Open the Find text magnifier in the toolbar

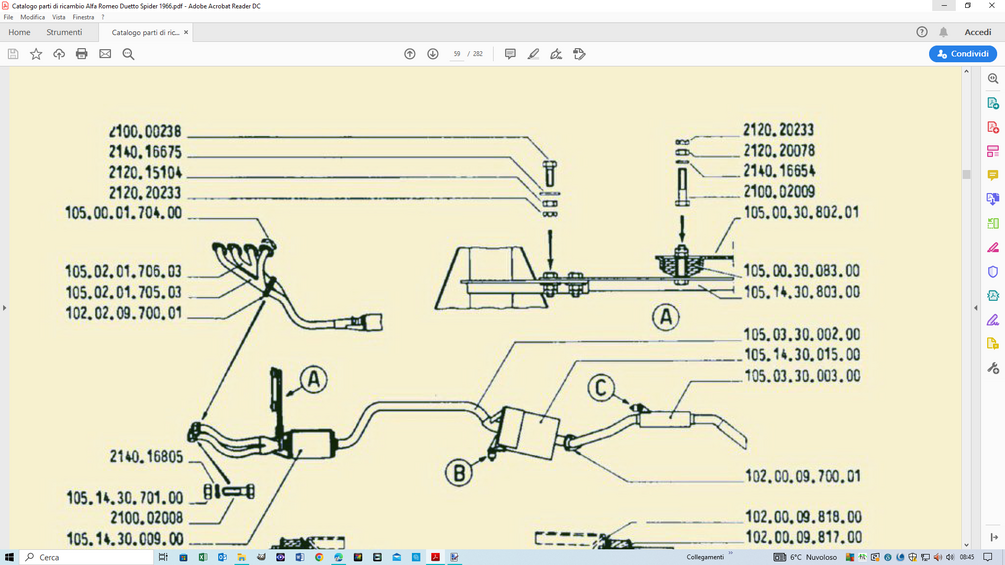[x=128, y=54]
